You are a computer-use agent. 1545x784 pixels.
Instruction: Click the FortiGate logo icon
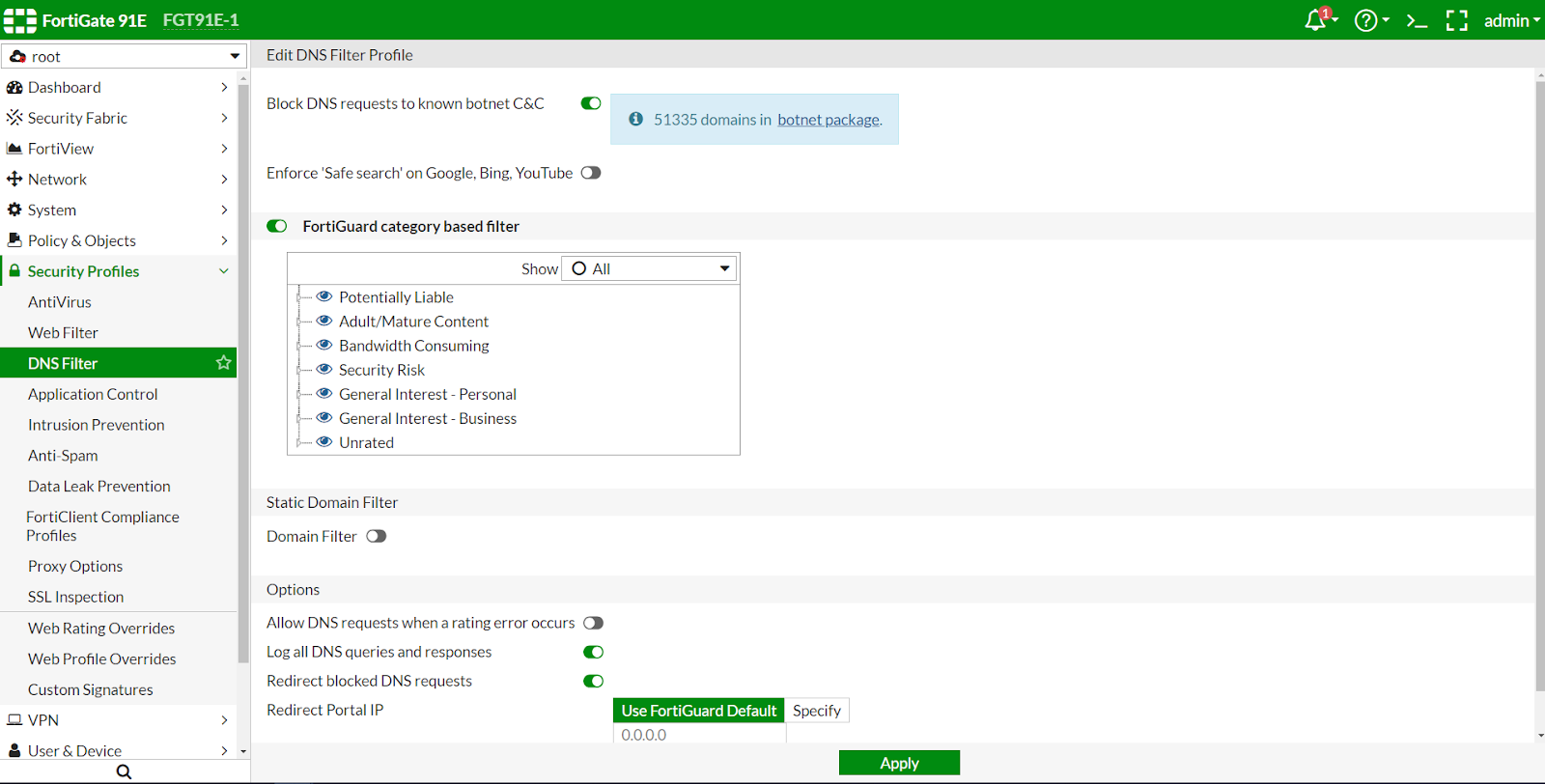pyautogui.click(x=20, y=20)
